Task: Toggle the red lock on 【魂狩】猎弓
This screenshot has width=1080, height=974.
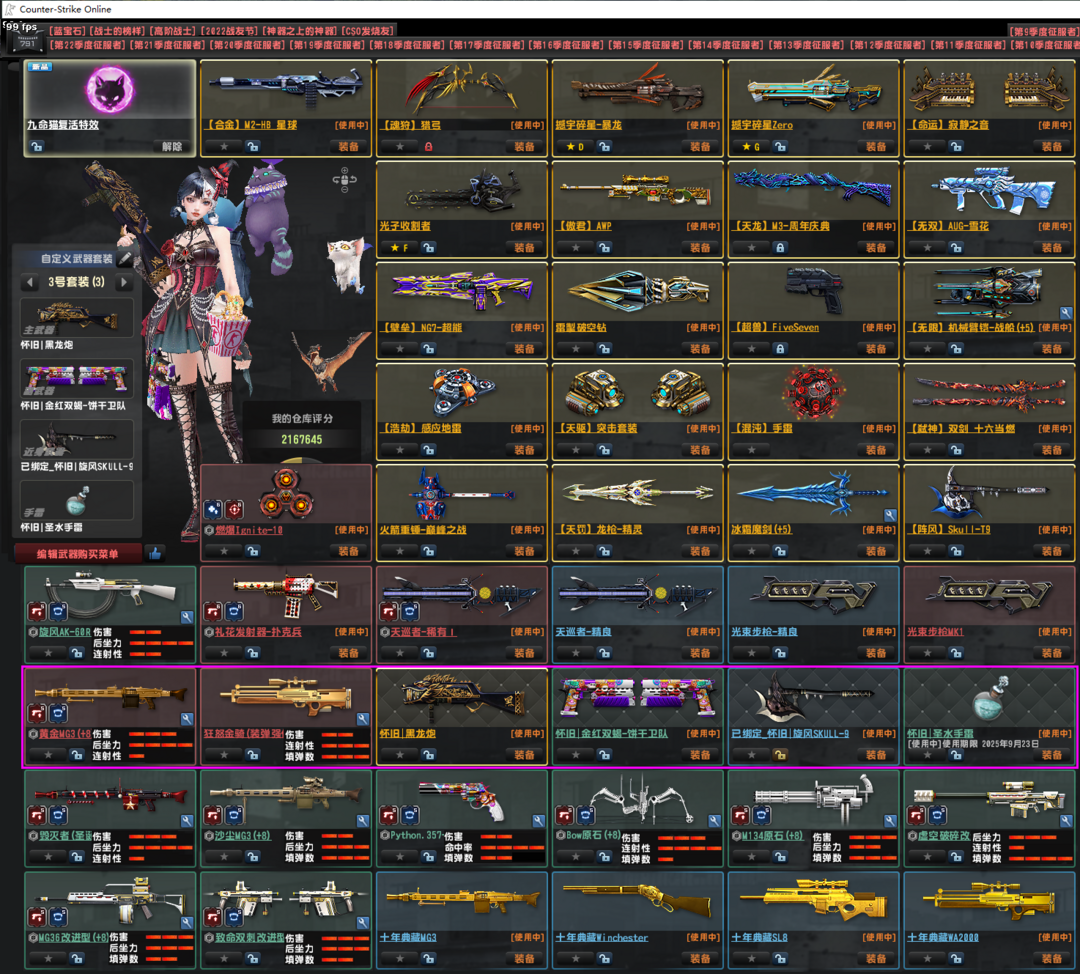Action: [x=428, y=147]
